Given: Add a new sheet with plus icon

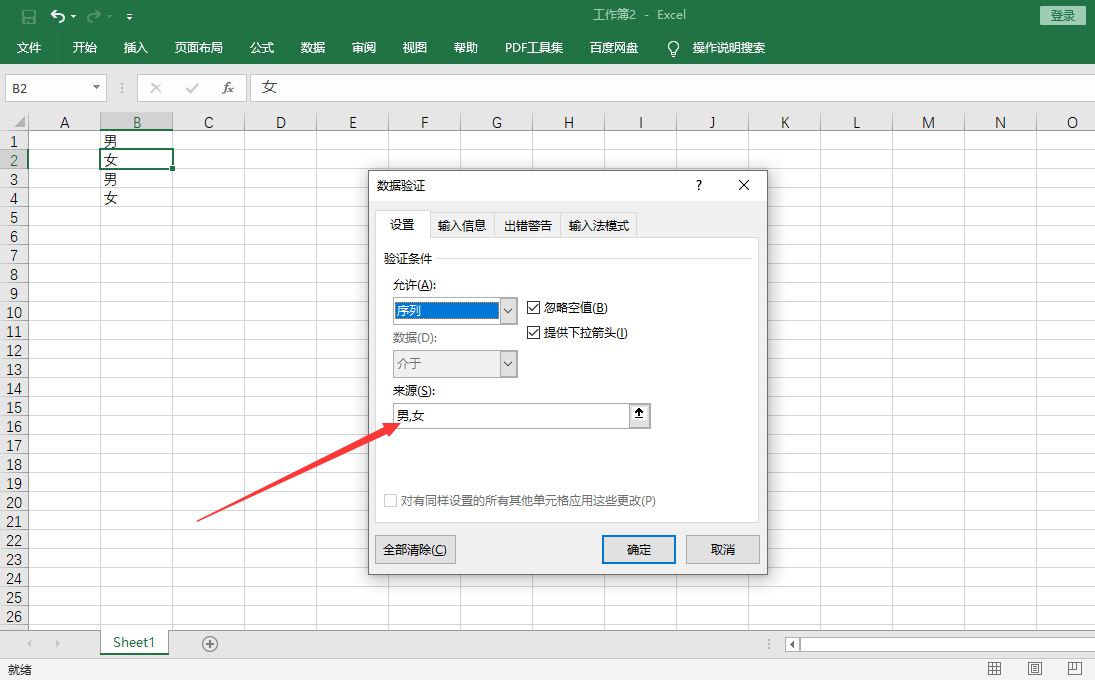Looking at the screenshot, I should 210,644.
